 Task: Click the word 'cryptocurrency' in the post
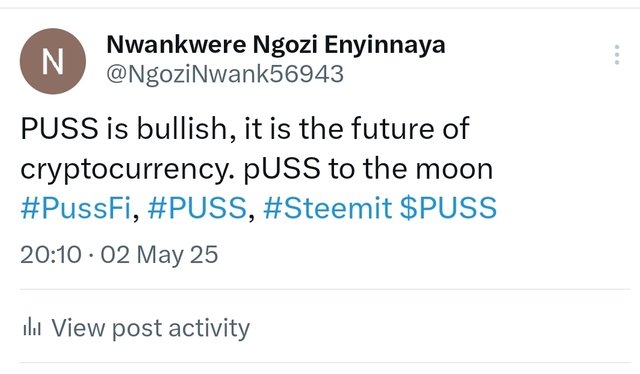pos(125,169)
